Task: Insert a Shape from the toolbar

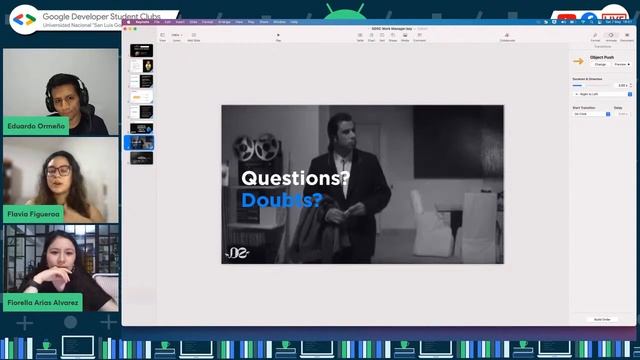Action: 393,37
